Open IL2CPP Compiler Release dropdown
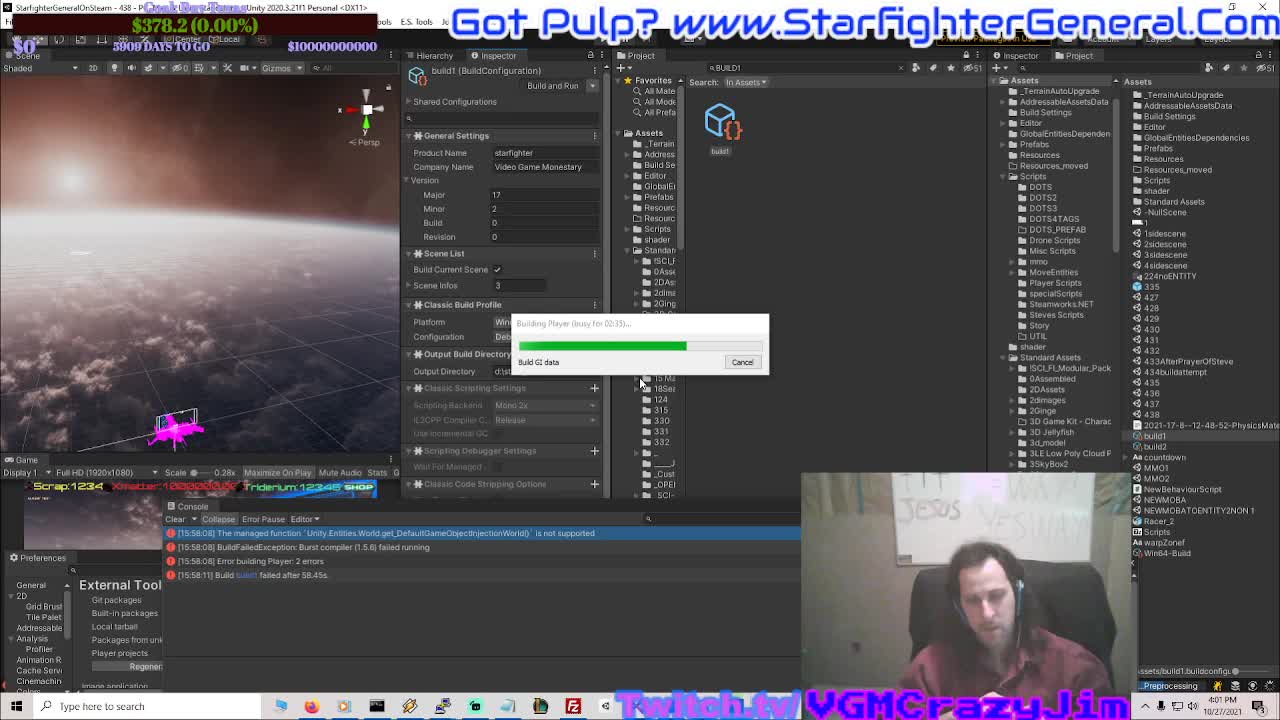 pos(546,420)
